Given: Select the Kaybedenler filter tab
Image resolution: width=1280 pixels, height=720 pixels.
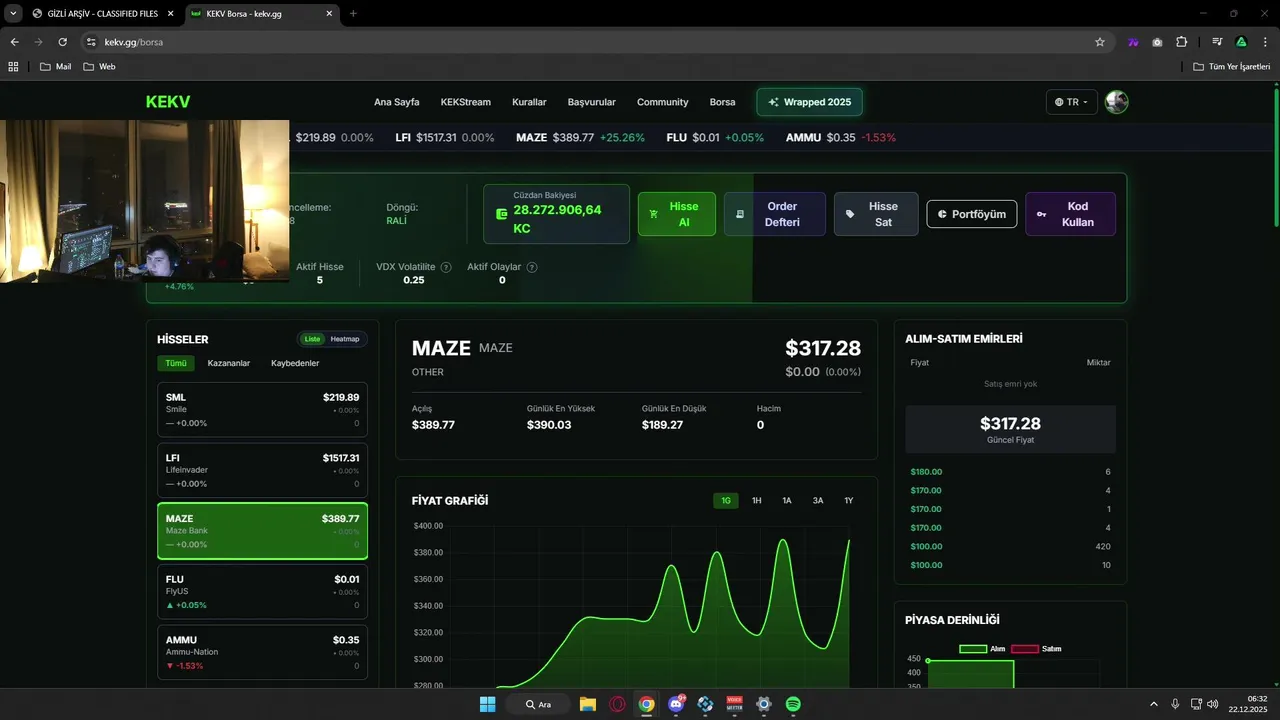Looking at the screenshot, I should pos(295,363).
